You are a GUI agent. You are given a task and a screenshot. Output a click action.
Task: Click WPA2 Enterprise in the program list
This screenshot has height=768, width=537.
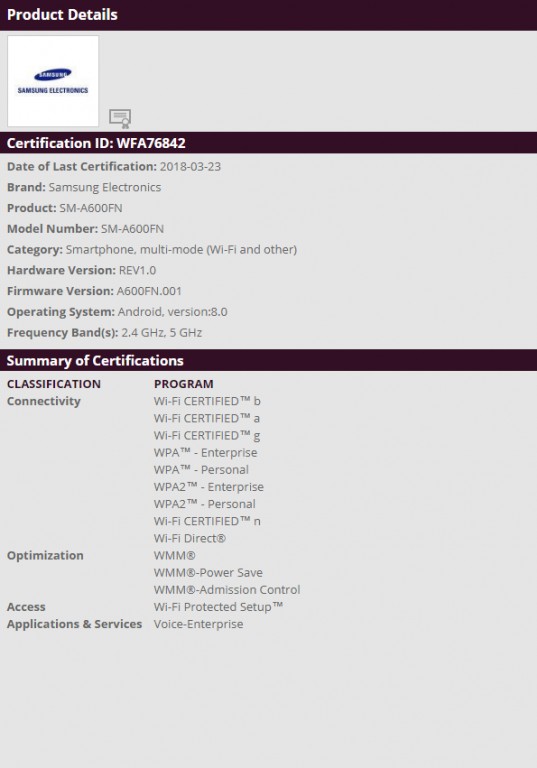(209, 487)
